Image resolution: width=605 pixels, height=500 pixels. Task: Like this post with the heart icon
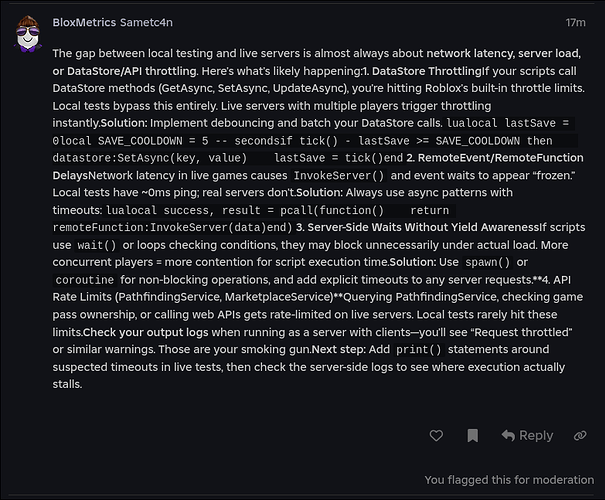pos(436,436)
